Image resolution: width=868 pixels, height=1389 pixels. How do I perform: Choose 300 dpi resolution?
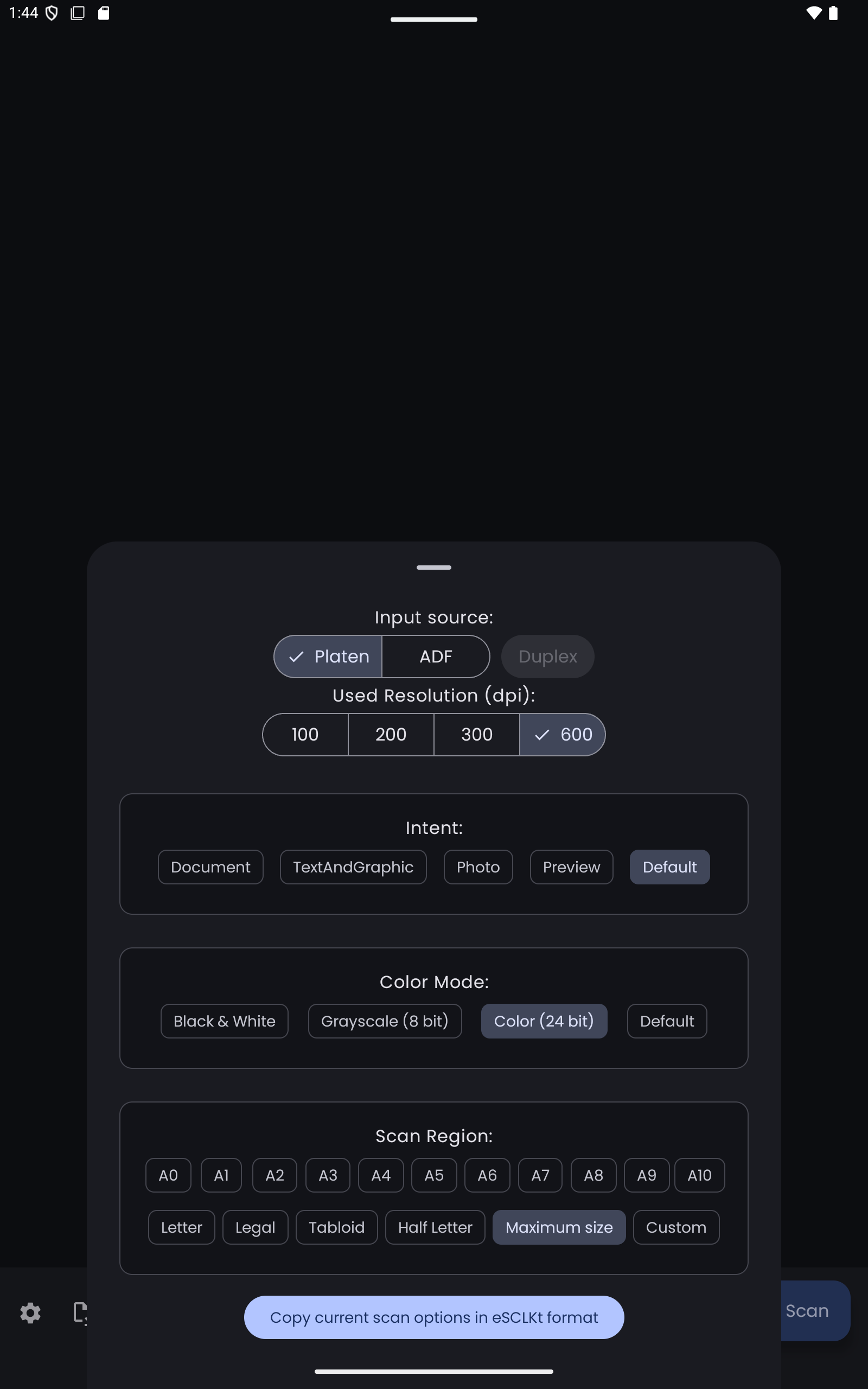[x=476, y=734]
